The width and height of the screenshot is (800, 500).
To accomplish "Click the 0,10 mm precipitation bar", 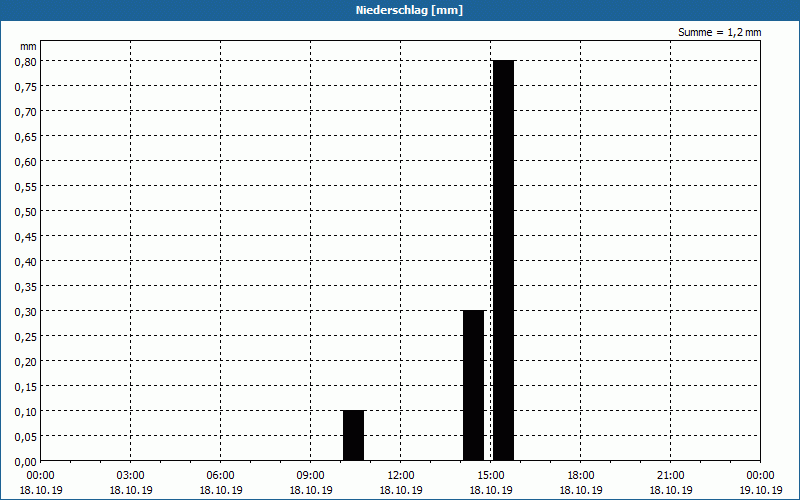I will [x=354, y=435].
